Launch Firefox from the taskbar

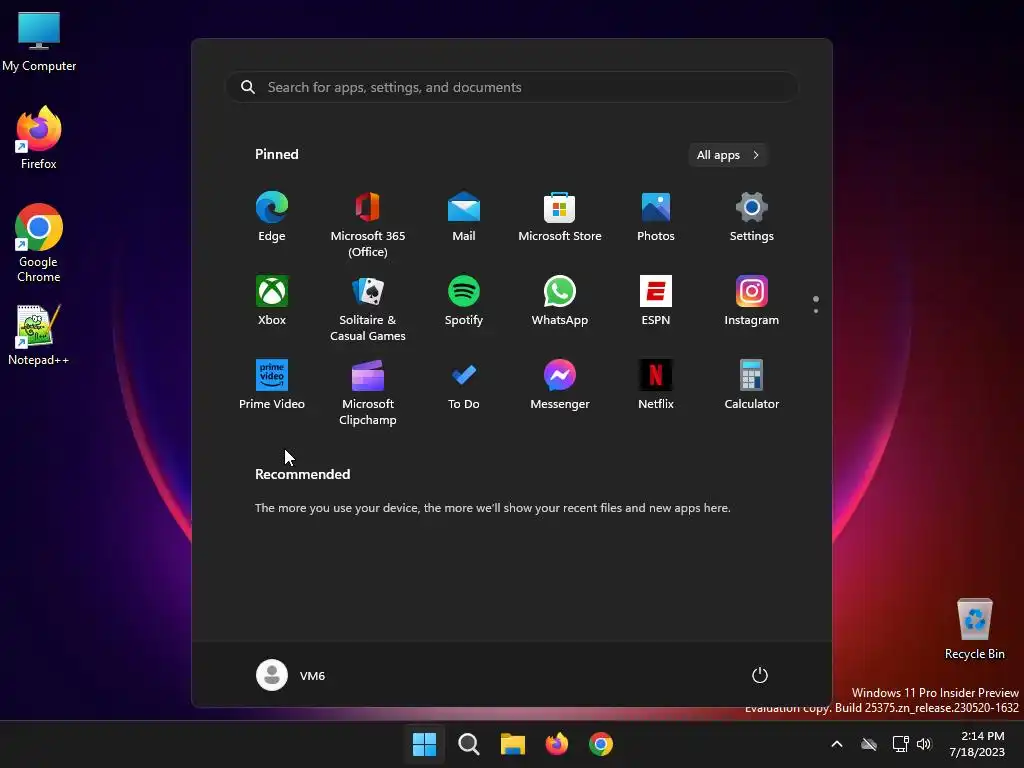pyautogui.click(x=556, y=744)
